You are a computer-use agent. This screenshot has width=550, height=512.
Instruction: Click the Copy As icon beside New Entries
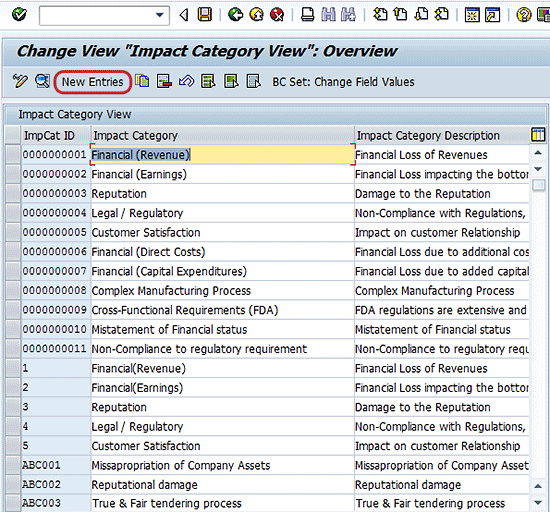point(142,81)
